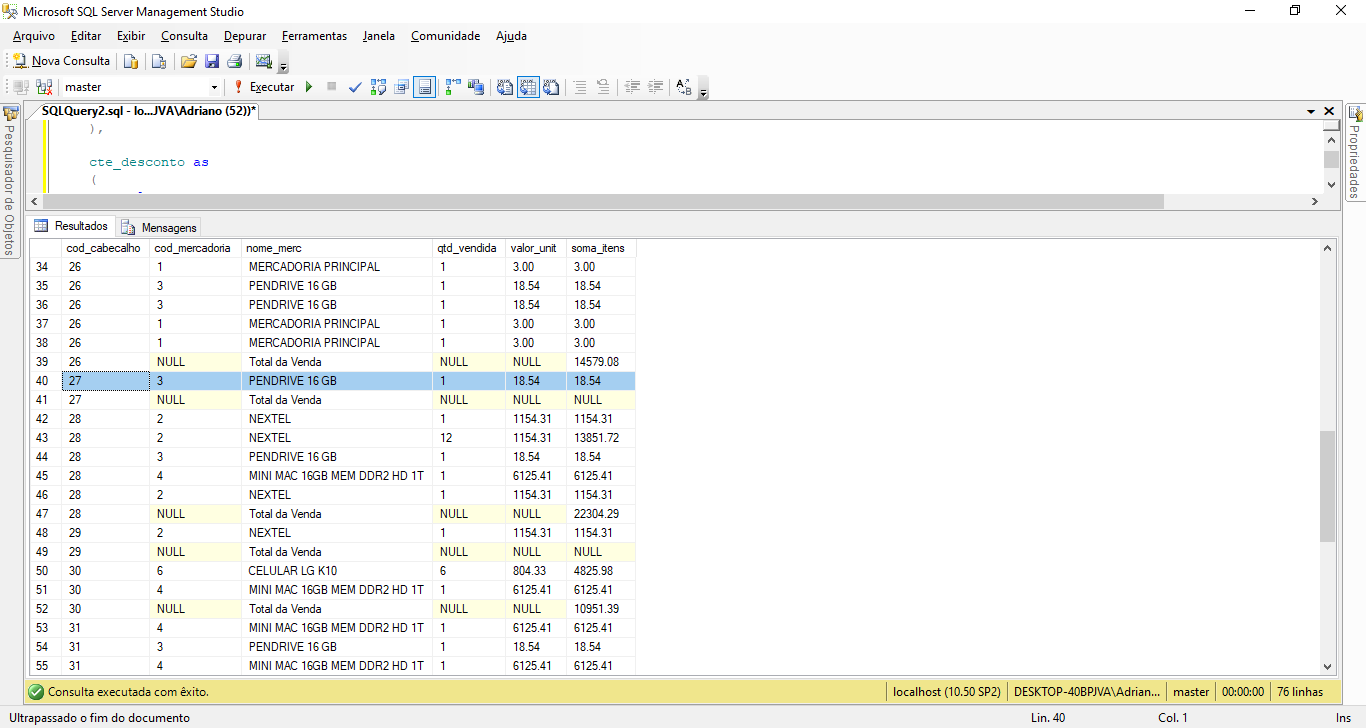Click the results grid vertical scrollbar thumb
The width and height of the screenshot is (1366, 728).
point(1327,486)
